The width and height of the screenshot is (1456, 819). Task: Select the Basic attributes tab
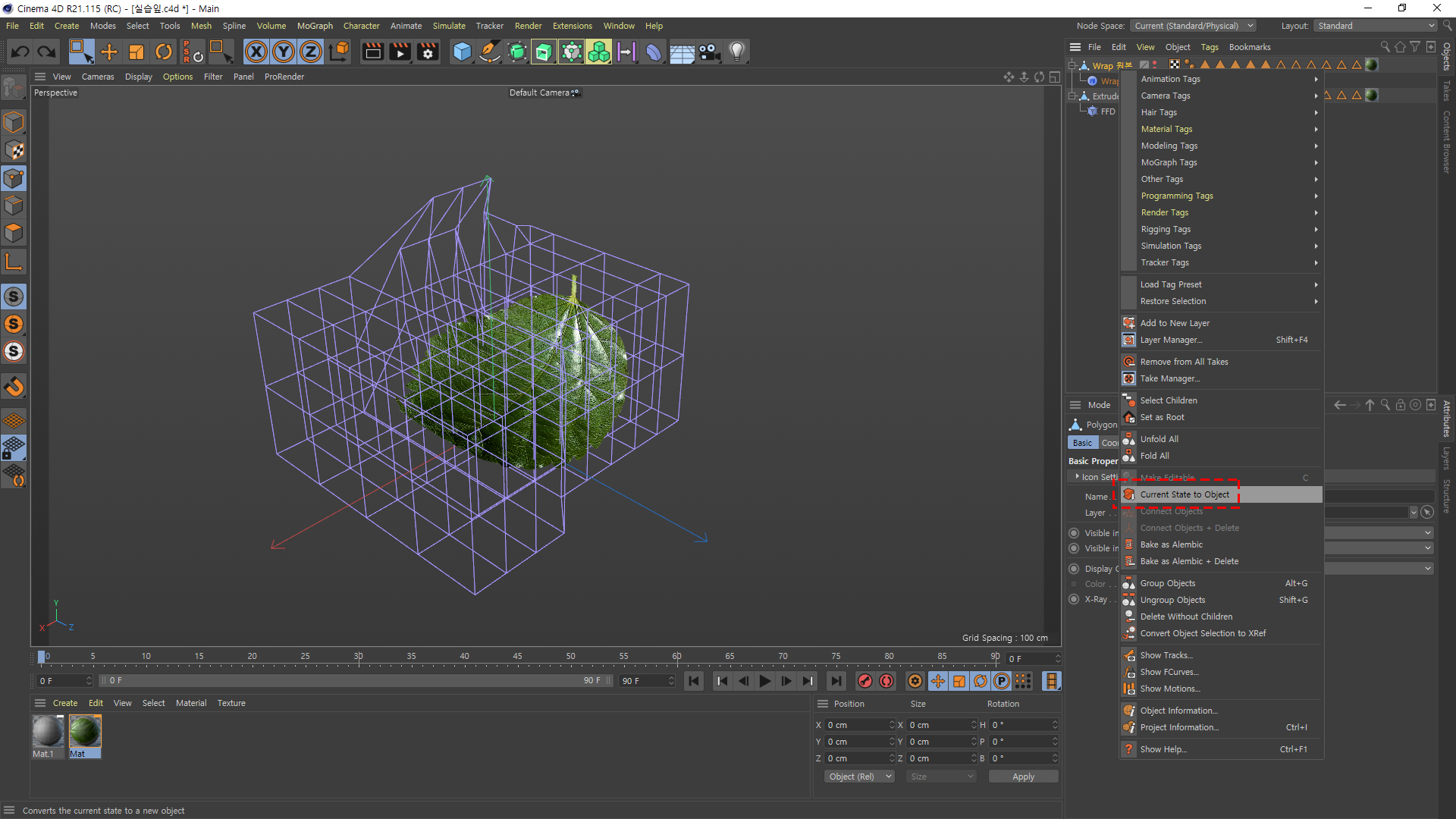click(1082, 443)
